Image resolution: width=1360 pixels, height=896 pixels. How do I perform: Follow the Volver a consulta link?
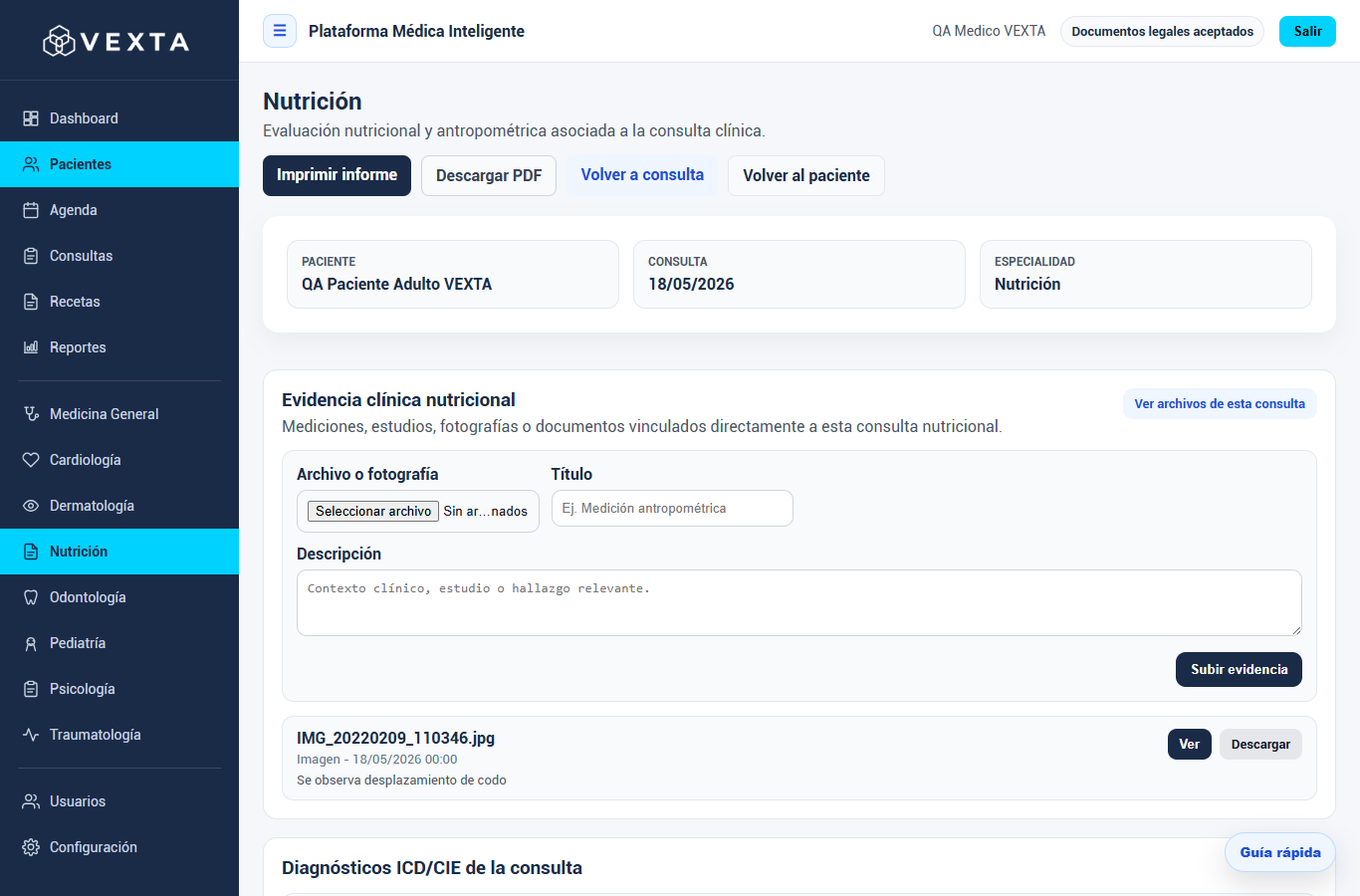[x=642, y=175]
